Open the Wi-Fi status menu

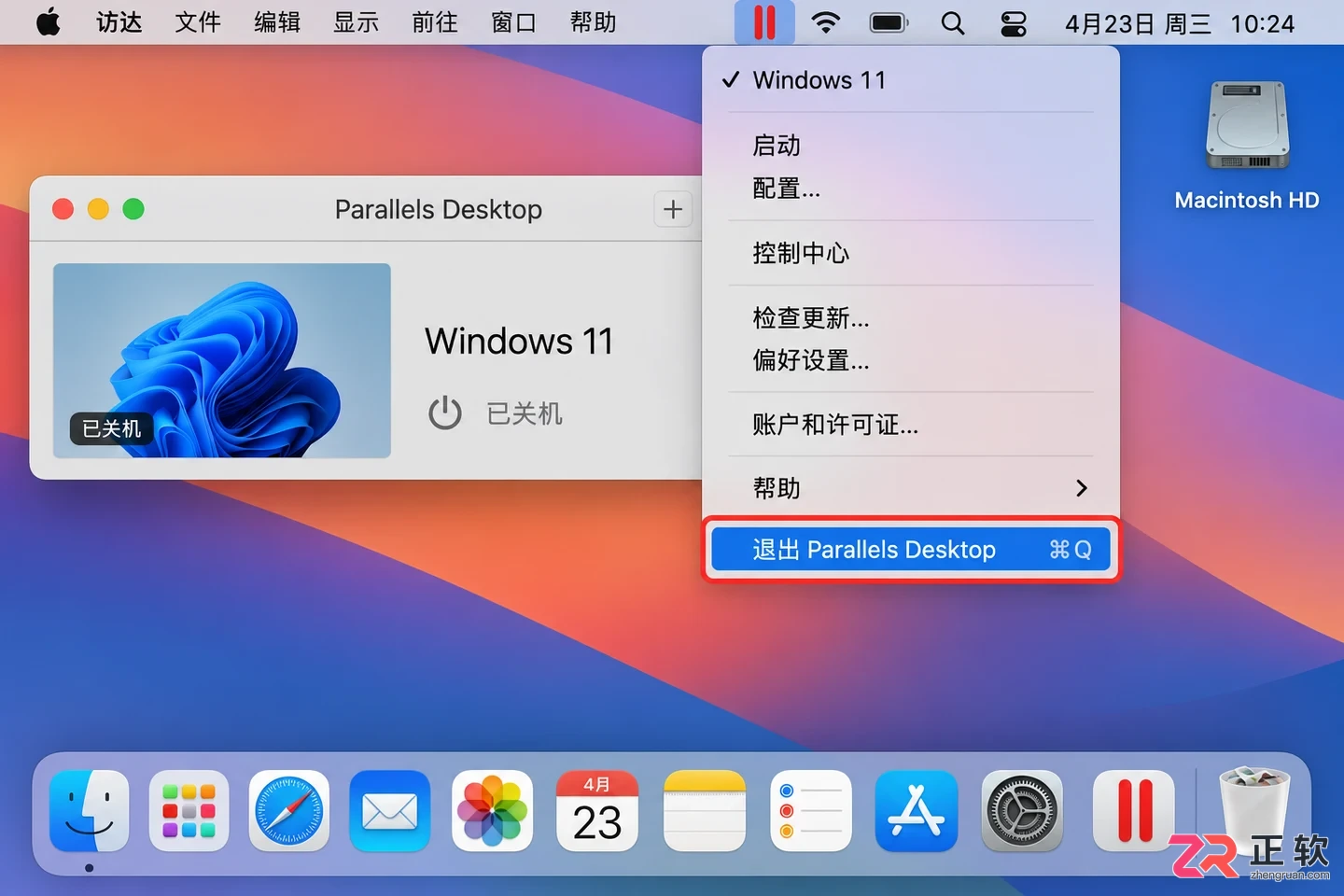click(825, 22)
